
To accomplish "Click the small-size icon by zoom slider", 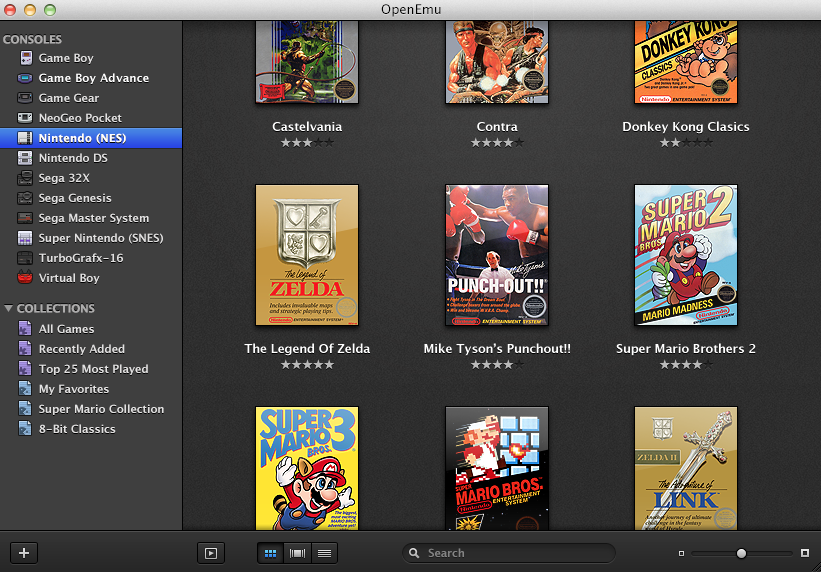I will point(681,553).
